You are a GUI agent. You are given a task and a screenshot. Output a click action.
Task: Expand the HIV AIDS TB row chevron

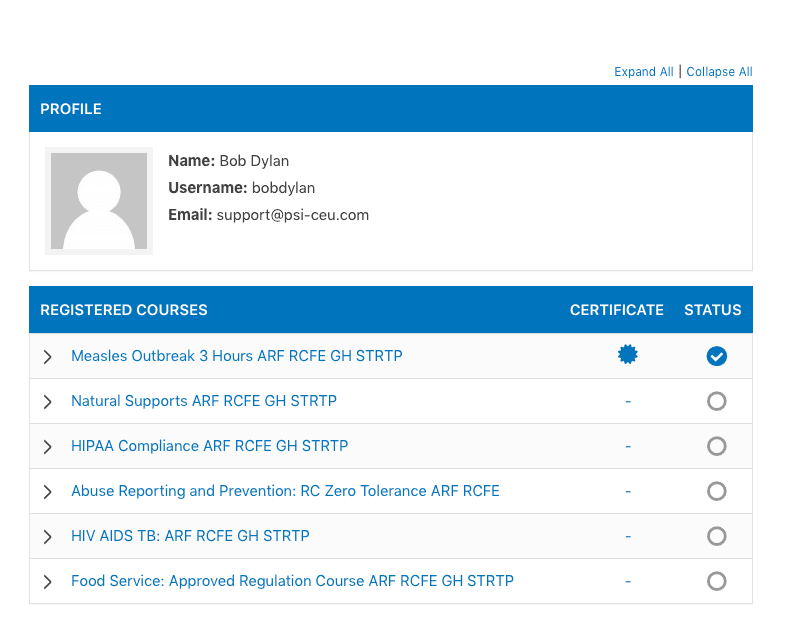[x=48, y=537]
